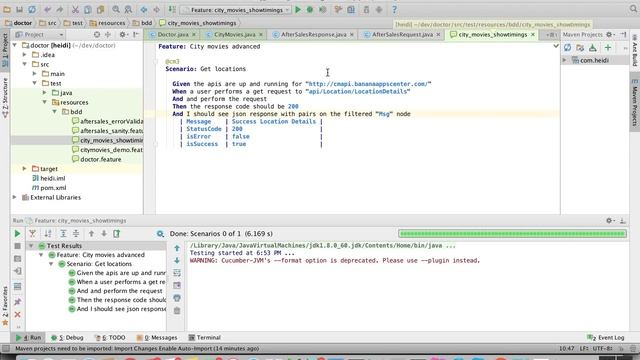Collapse the doctor project root node

coord(15,45)
